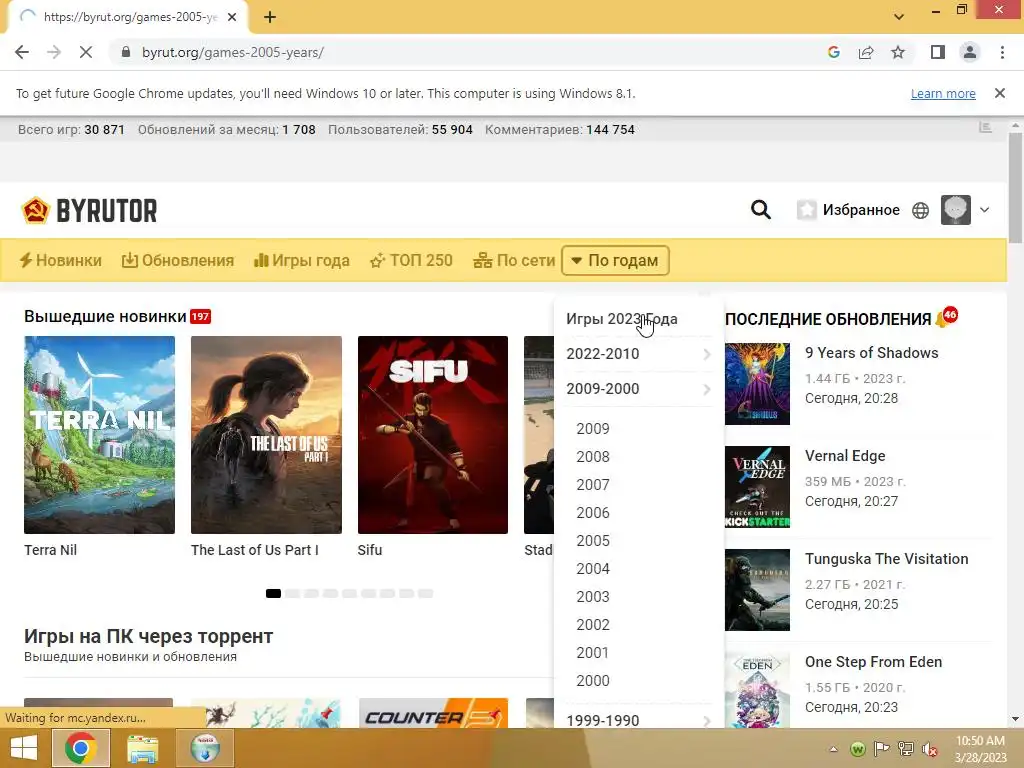Choose year 2001
Viewport: 1024px width, 768px height.
593,653
